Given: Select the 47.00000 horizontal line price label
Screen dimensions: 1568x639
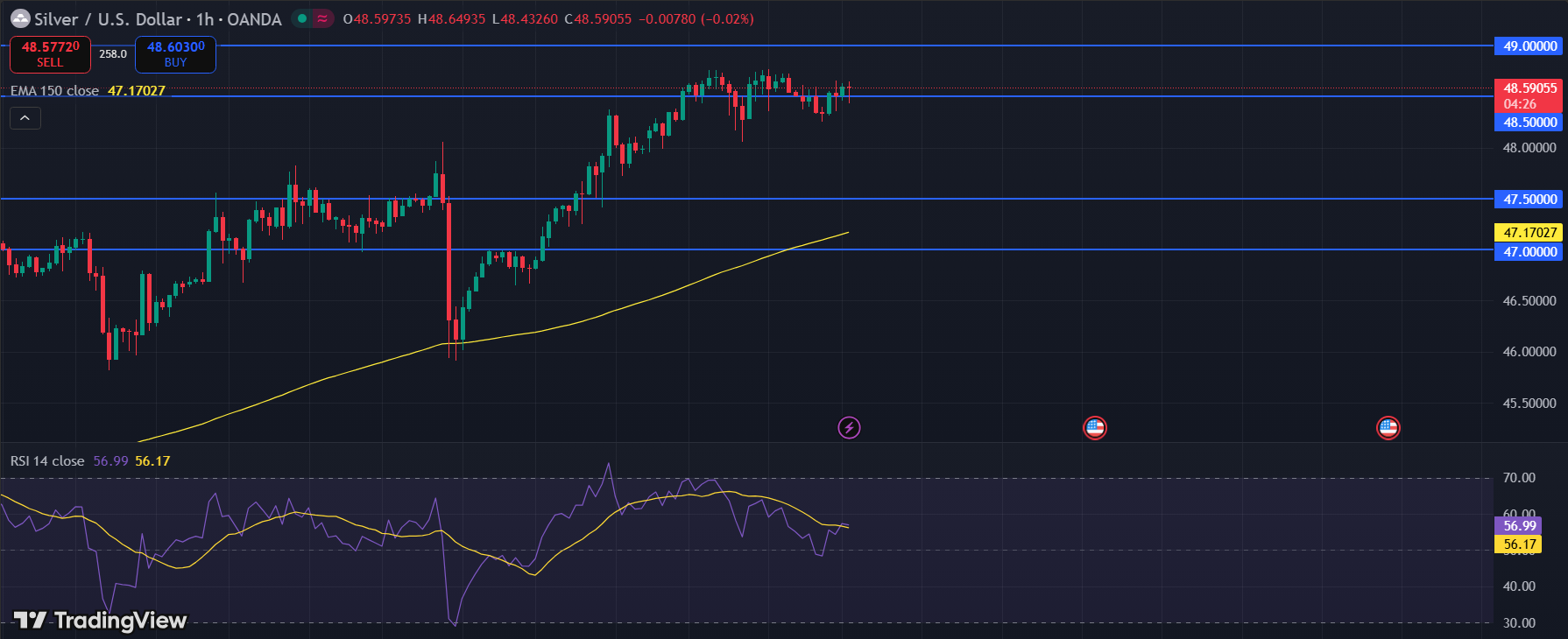Looking at the screenshot, I should [1529, 252].
